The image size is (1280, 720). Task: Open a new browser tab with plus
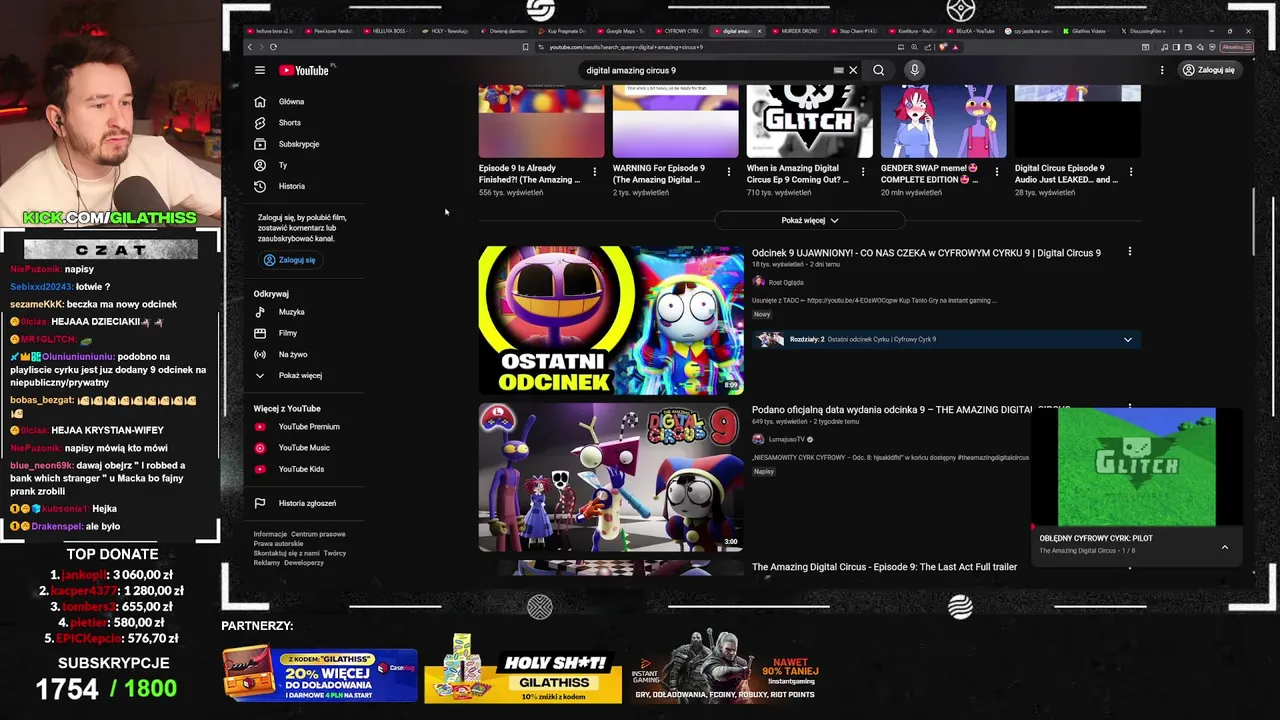pyautogui.click(x=1179, y=31)
